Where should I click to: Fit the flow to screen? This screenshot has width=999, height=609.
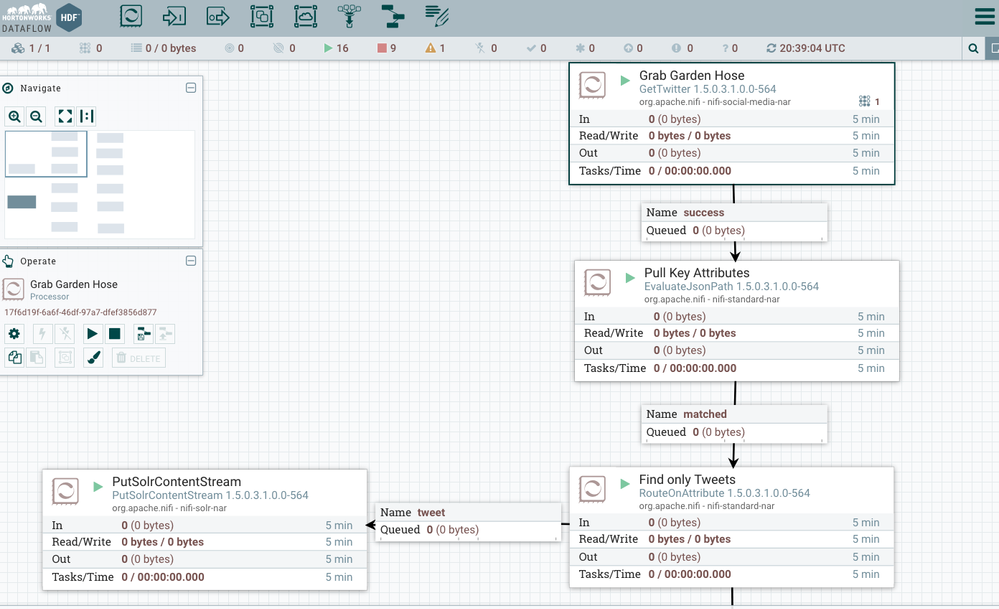pyautogui.click(x=65, y=117)
